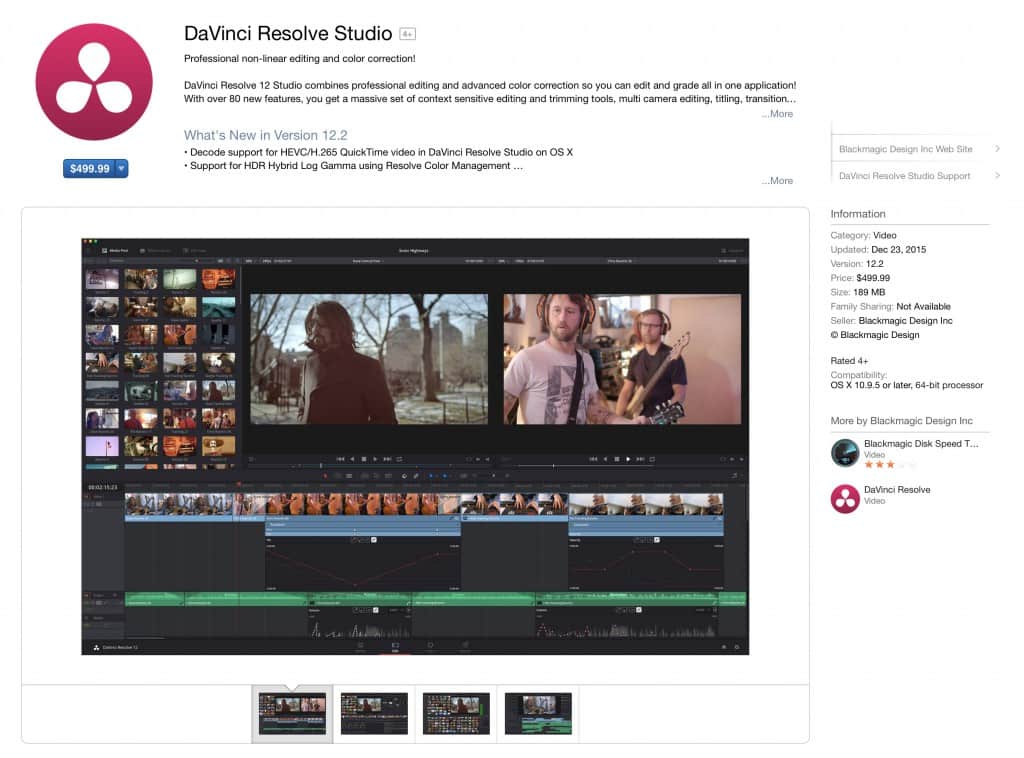Click the chevron next to DaVinci Resolve Studio Support
This screenshot has width=1024, height=758.
(997, 176)
